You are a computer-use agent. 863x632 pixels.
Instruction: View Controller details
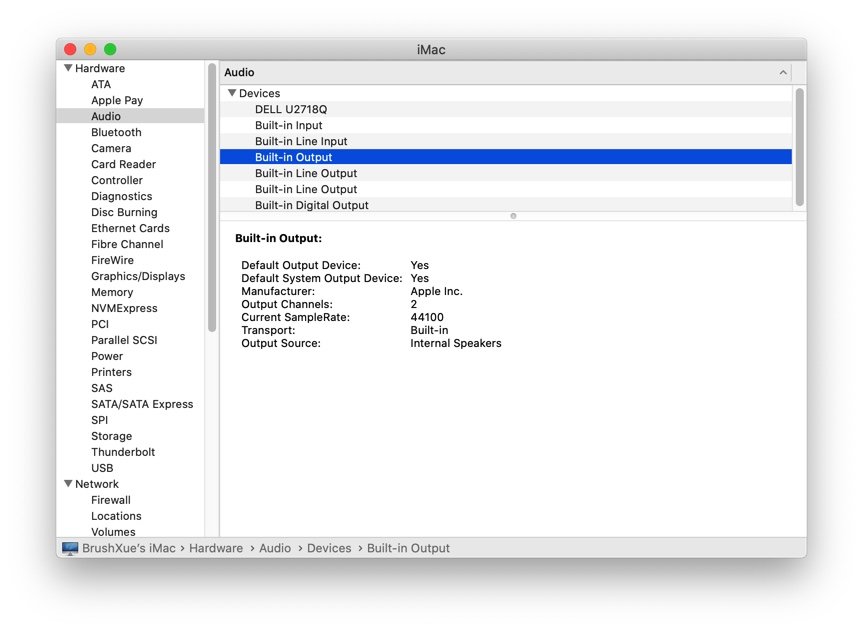(x=117, y=180)
